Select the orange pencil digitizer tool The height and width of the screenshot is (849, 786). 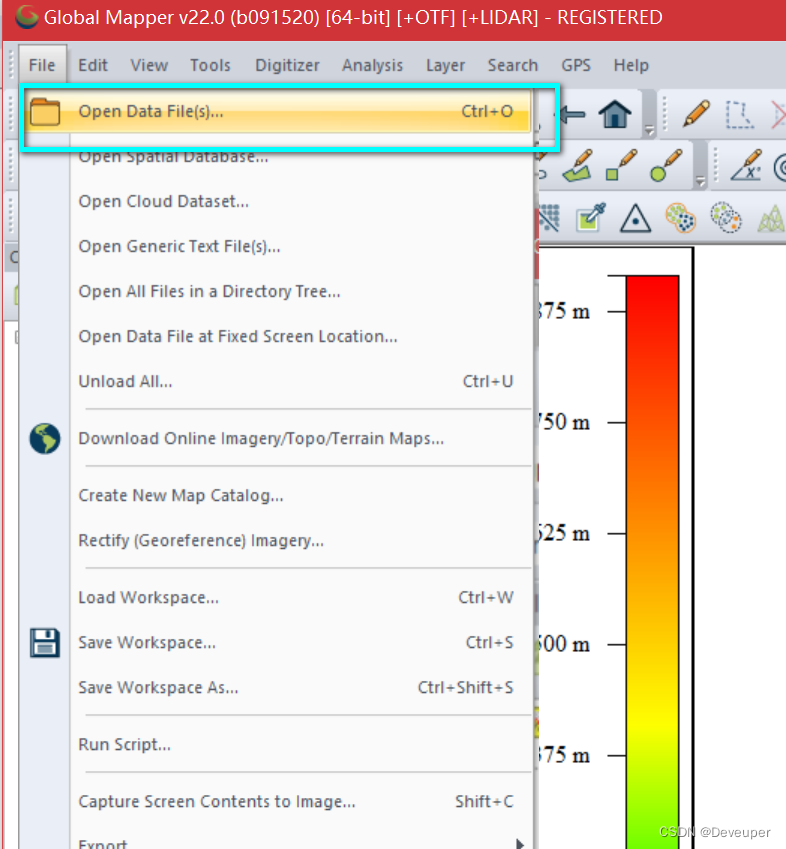696,113
